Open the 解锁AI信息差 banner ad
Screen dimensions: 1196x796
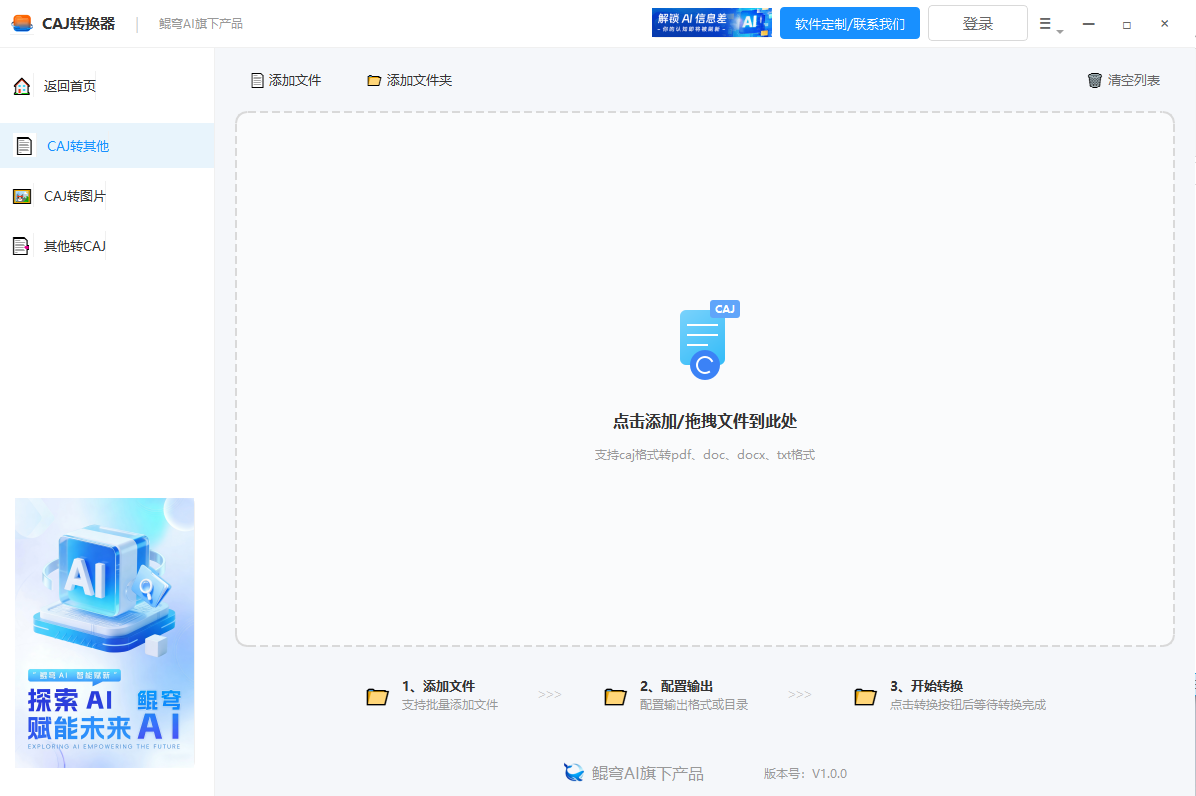pyautogui.click(x=711, y=22)
